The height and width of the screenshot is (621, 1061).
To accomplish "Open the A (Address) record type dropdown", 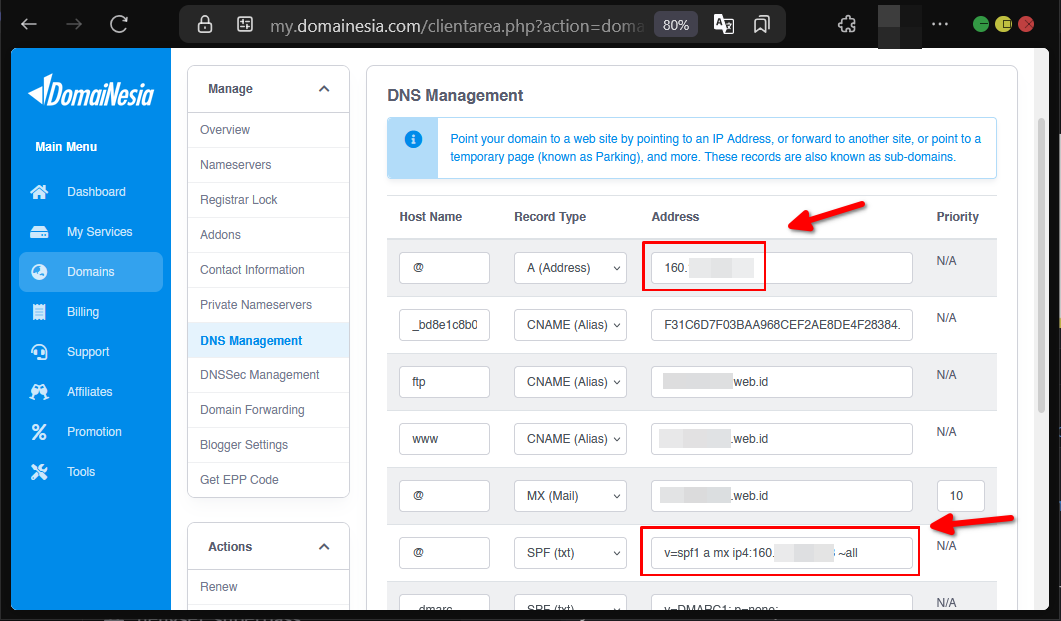I will [570, 268].
